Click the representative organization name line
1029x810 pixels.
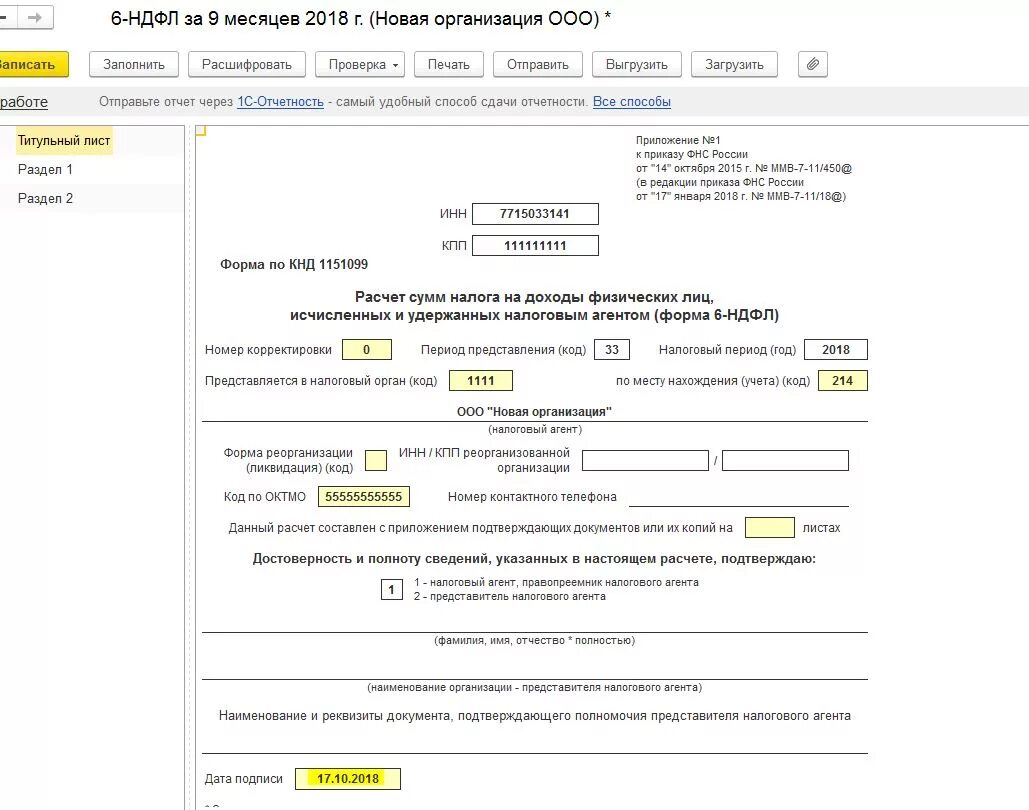tap(535, 669)
